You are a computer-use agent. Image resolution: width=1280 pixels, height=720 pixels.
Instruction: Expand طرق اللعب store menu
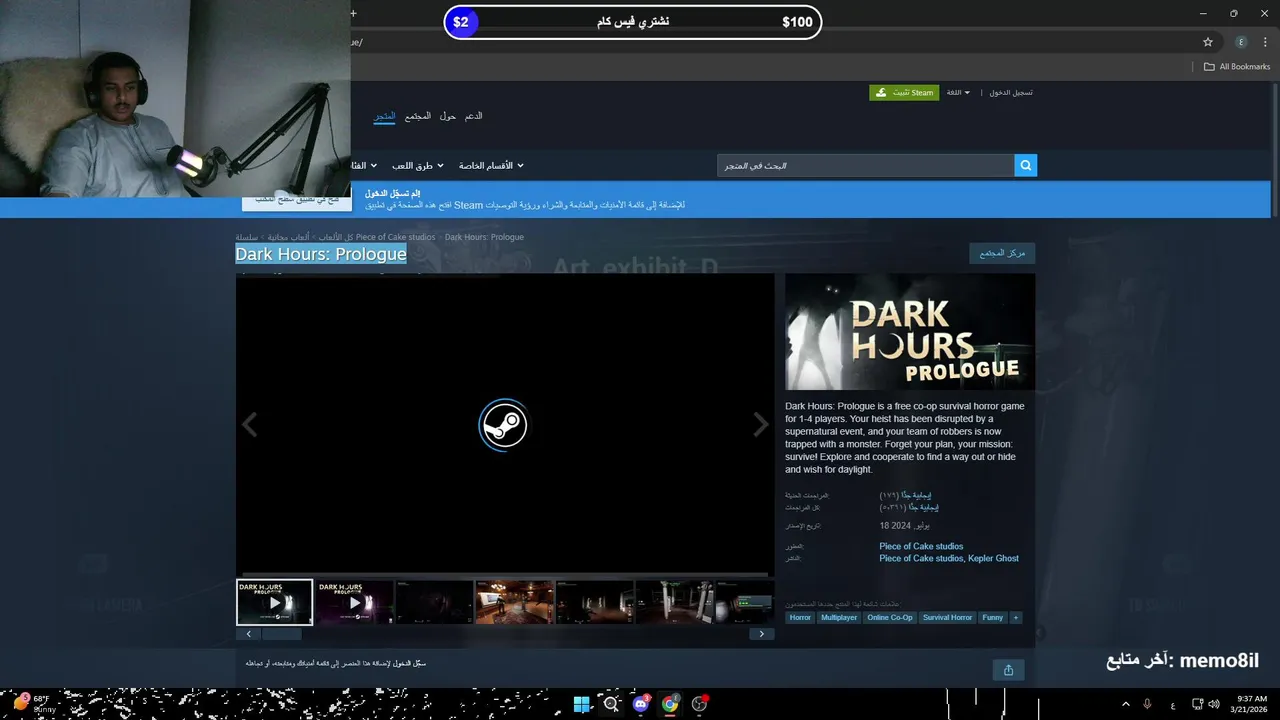[x=417, y=165]
